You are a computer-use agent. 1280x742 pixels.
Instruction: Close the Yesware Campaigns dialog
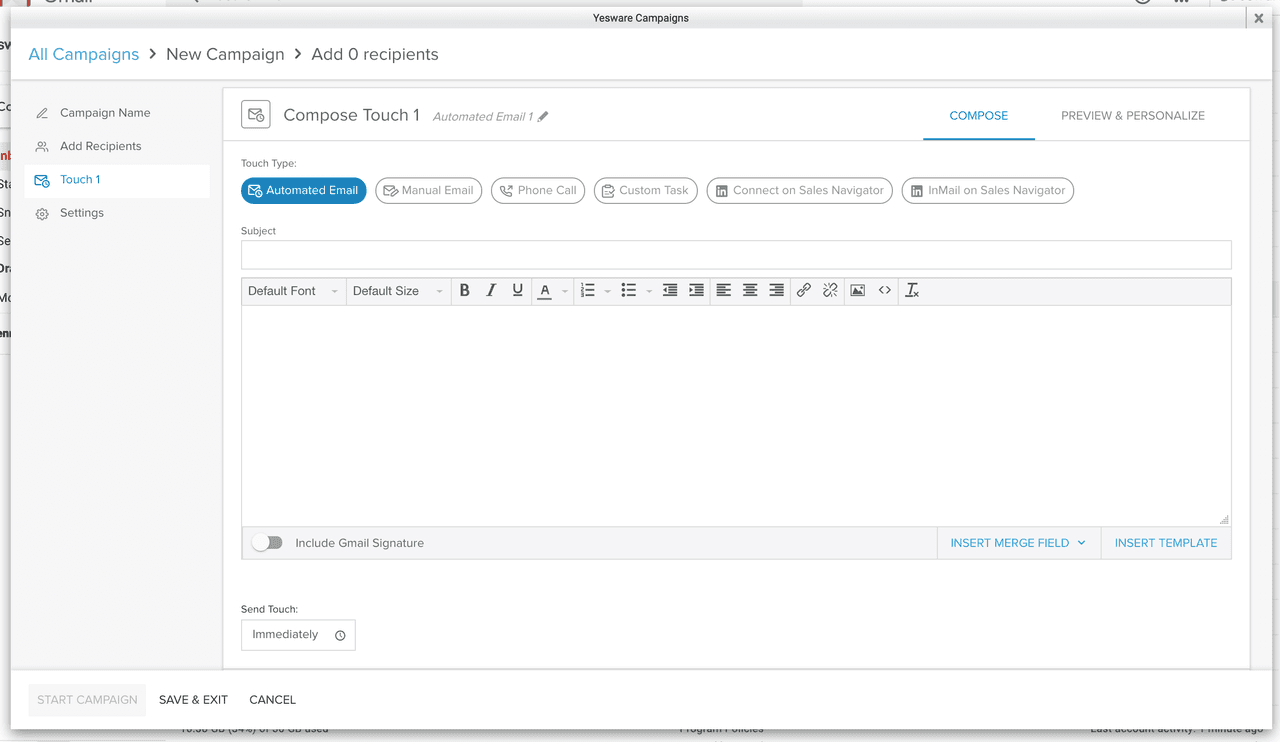(x=1259, y=18)
